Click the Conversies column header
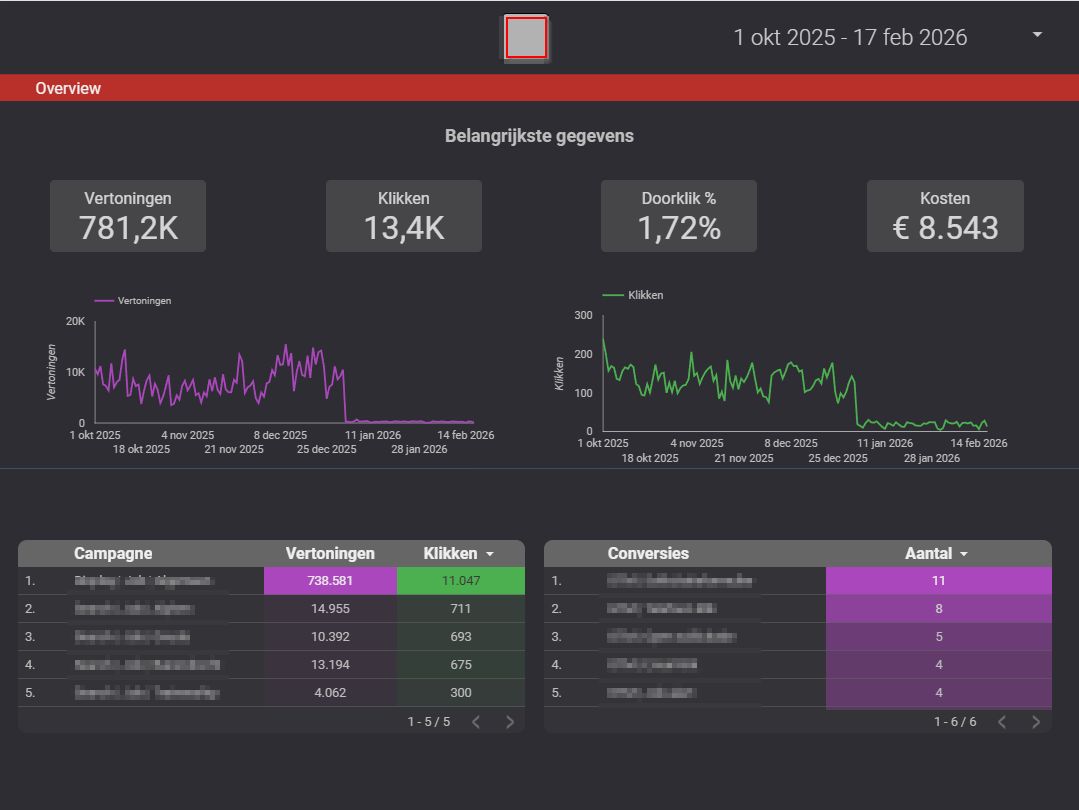Image resolution: width=1079 pixels, height=810 pixels. click(648, 553)
